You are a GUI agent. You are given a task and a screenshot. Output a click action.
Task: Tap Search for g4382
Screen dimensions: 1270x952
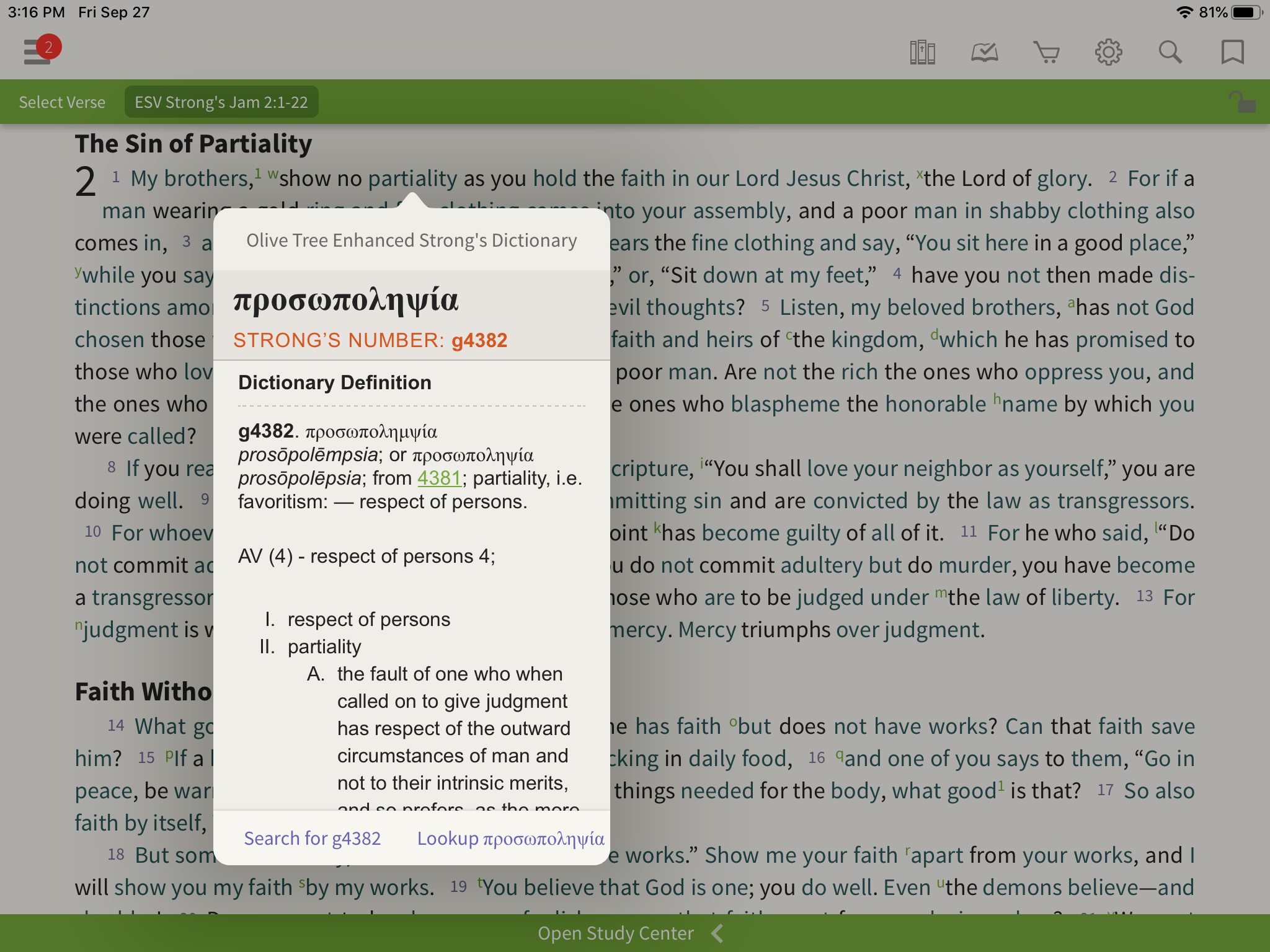click(312, 839)
